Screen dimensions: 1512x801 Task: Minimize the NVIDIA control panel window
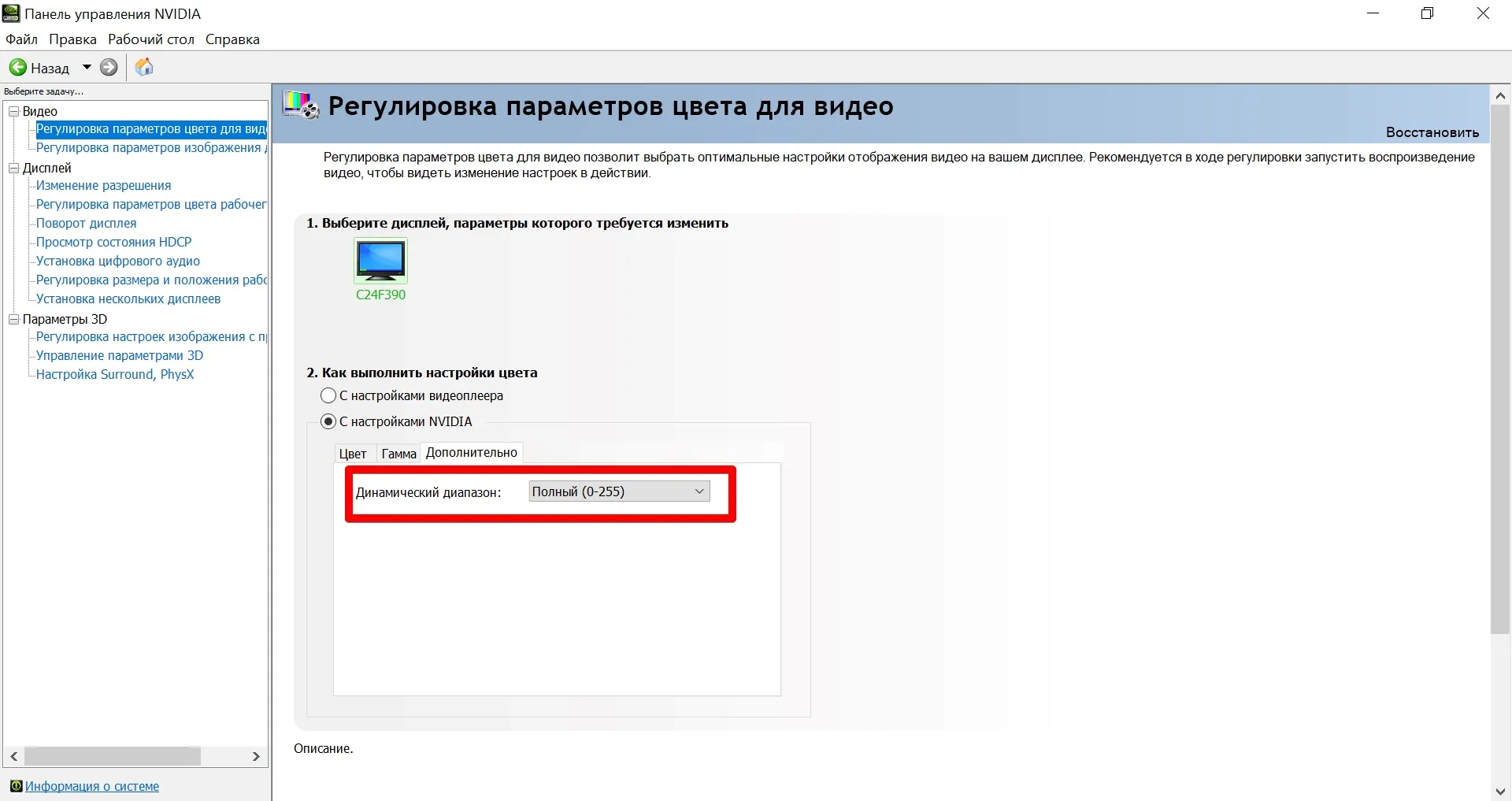click(1373, 13)
